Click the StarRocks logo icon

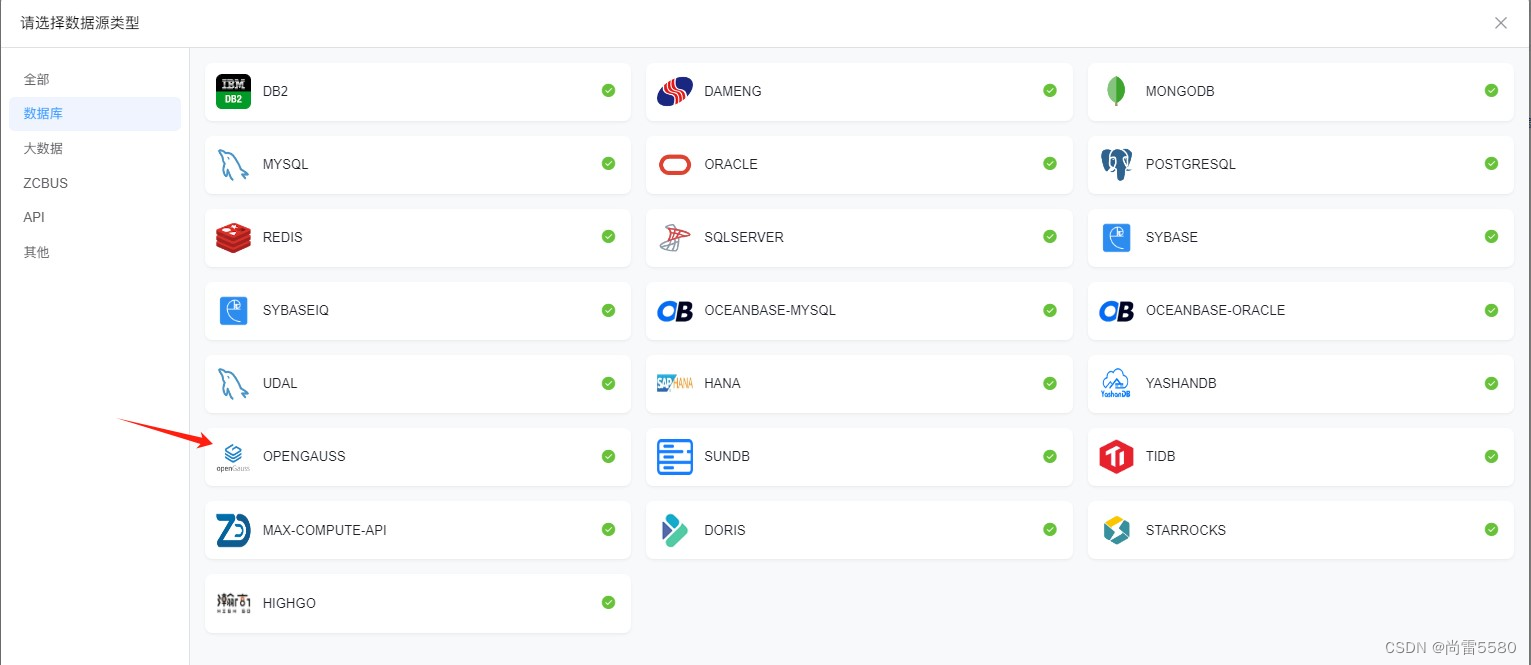tap(1116, 530)
